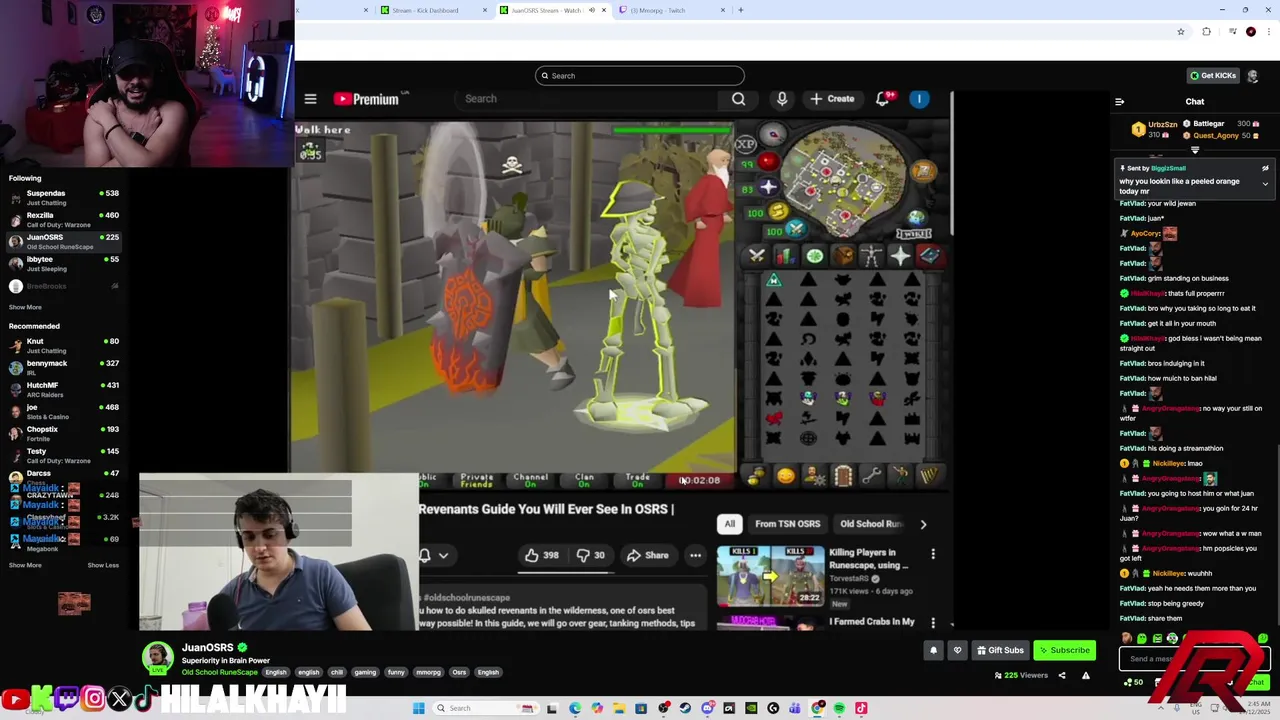Toggle the game Private chat filter
This screenshot has width=1280, height=720.
(x=477, y=480)
